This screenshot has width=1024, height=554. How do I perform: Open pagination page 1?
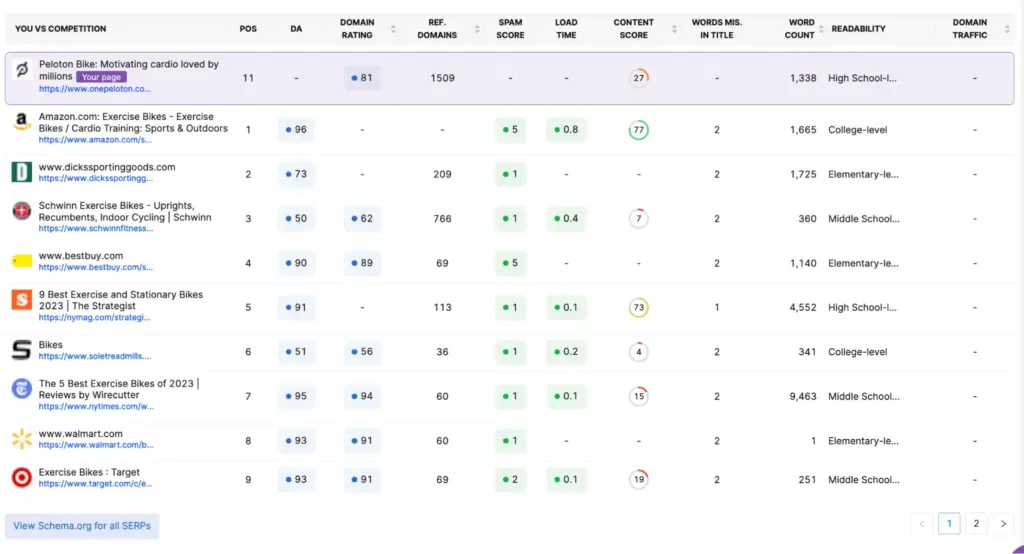(949, 523)
